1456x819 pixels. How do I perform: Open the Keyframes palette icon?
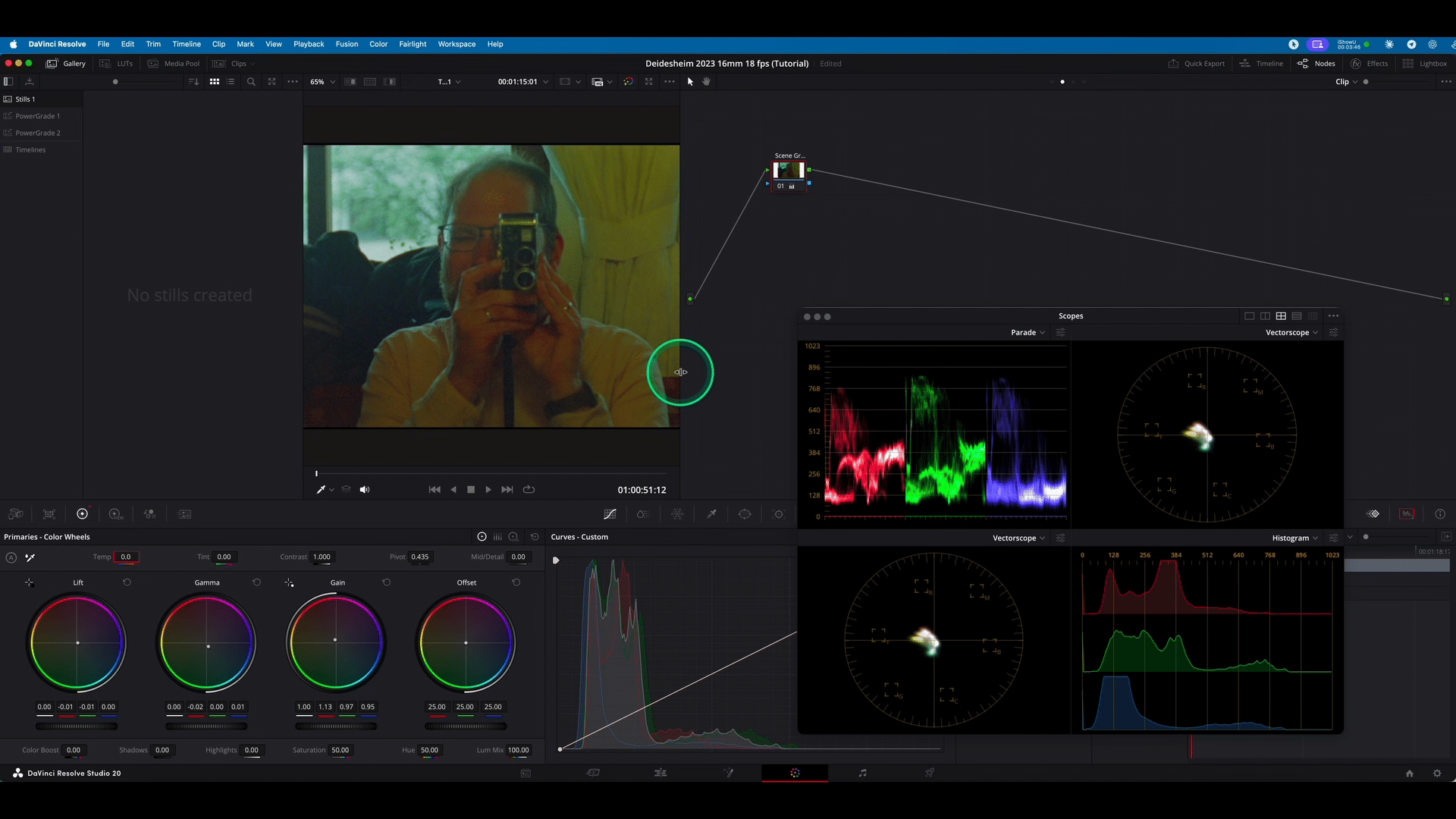click(x=1373, y=514)
